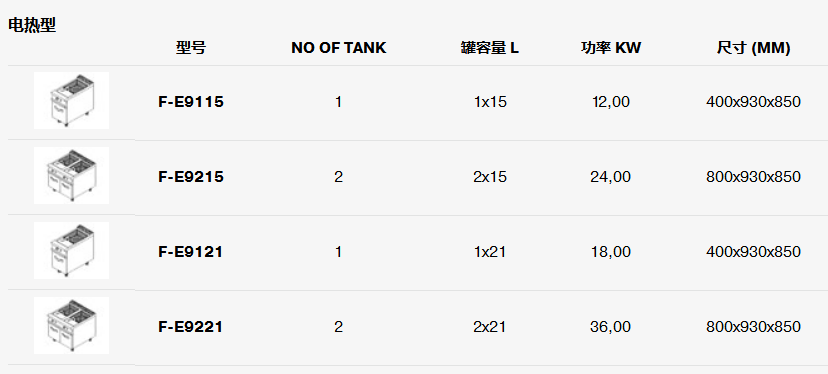The height and width of the screenshot is (374, 828).
Task: Select the 罐容量 L column header
Action: click(490, 48)
